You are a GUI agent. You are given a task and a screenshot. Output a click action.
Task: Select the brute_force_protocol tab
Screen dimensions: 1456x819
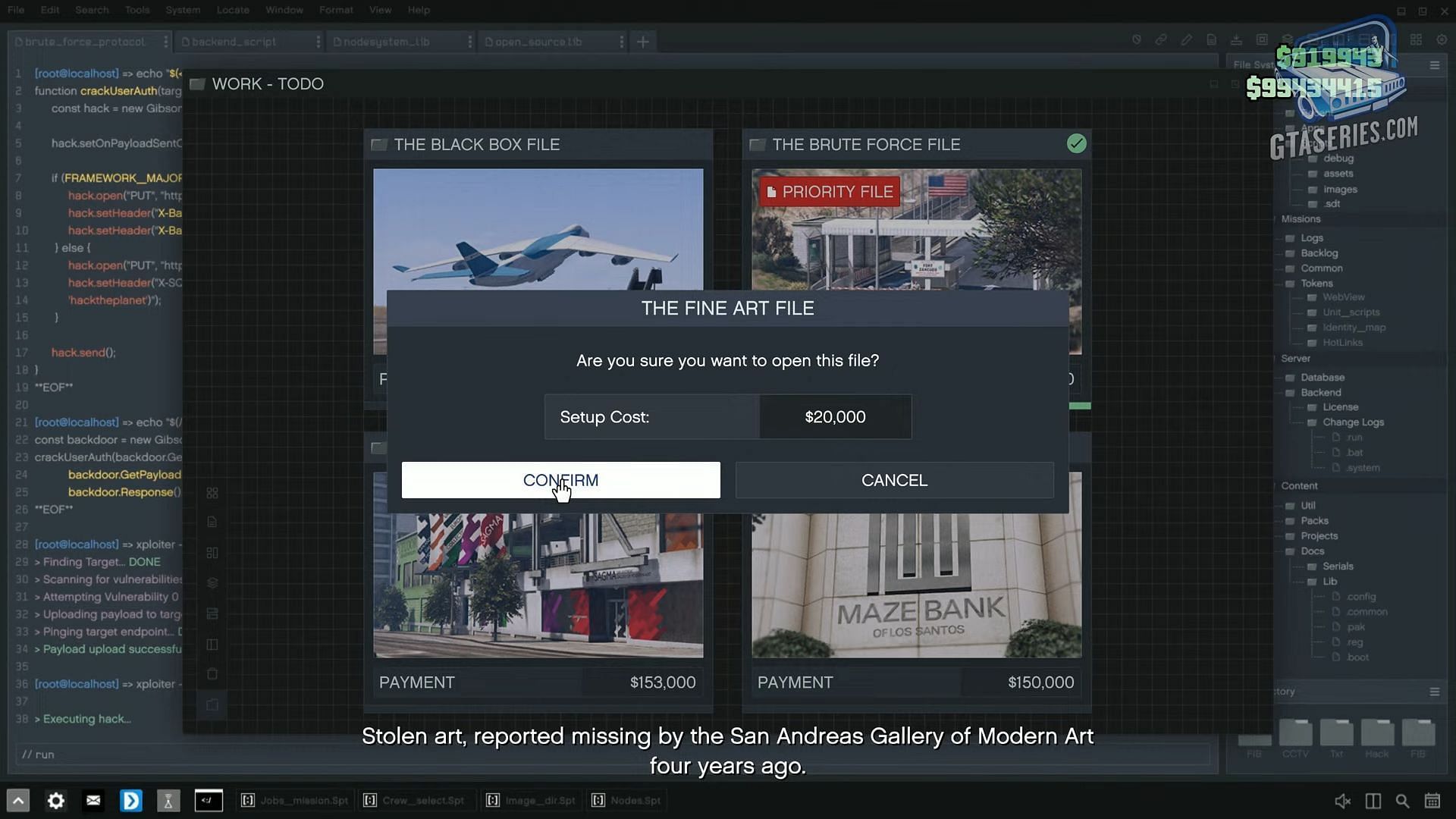click(x=88, y=41)
